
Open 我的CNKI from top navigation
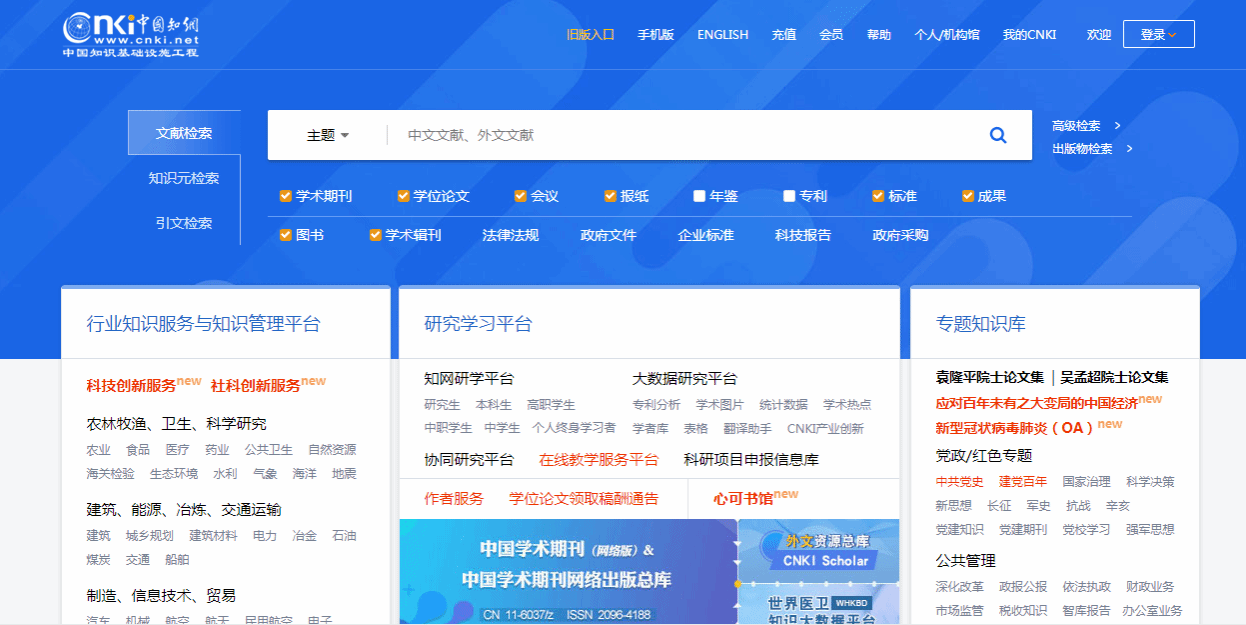pos(1029,35)
